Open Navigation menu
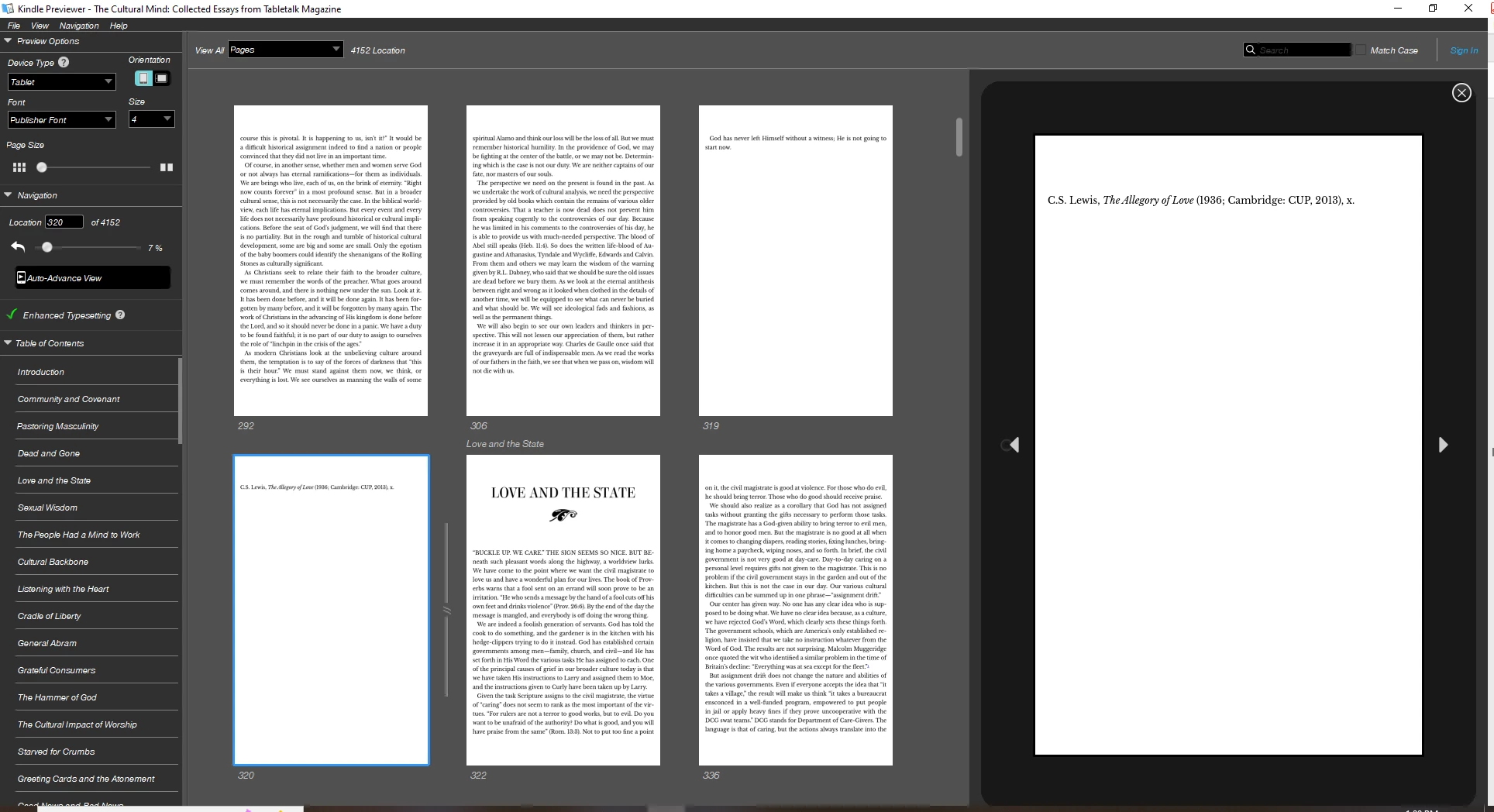 pyautogui.click(x=78, y=26)
